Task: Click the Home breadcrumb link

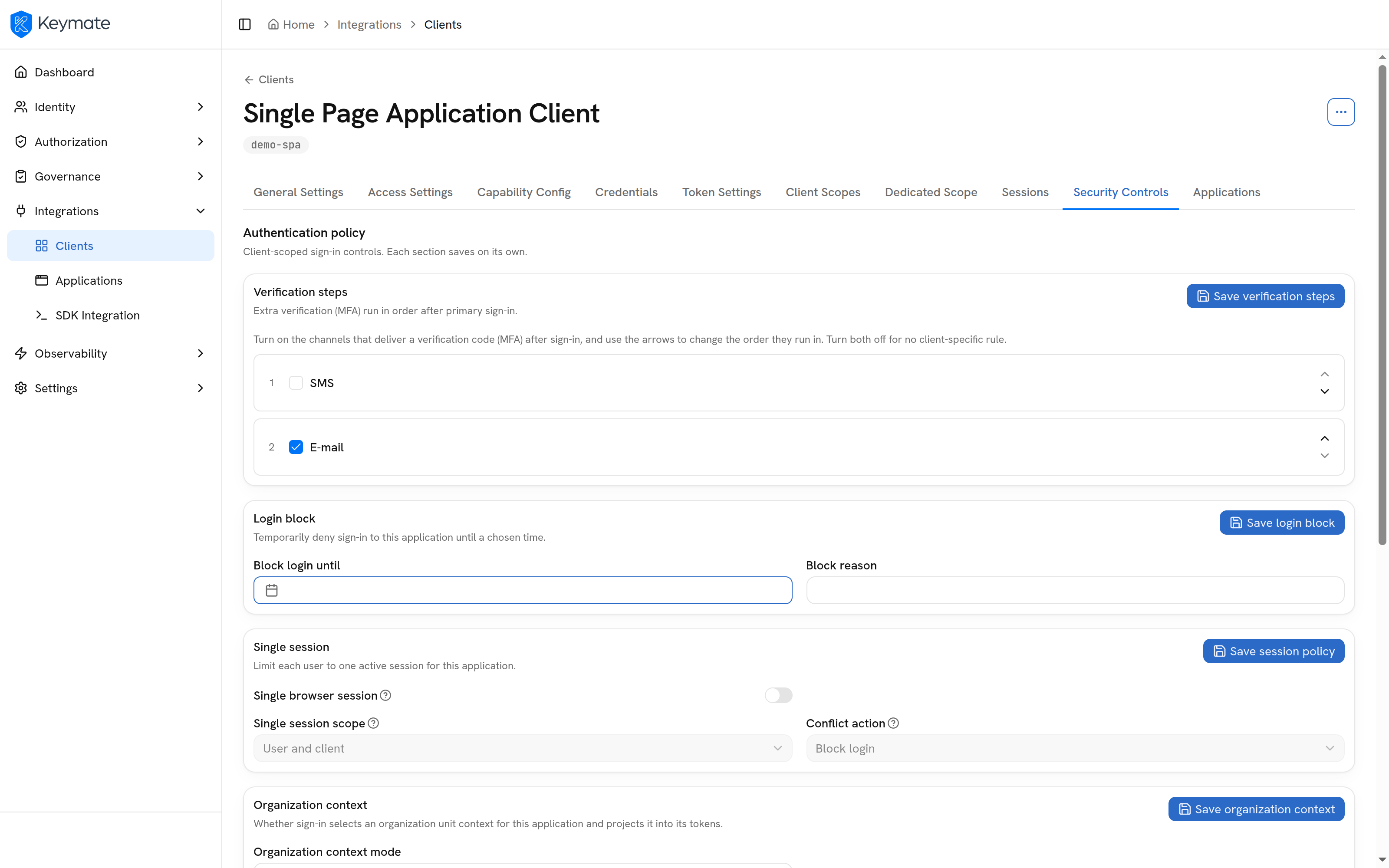Action: click(x=291, y=24)
